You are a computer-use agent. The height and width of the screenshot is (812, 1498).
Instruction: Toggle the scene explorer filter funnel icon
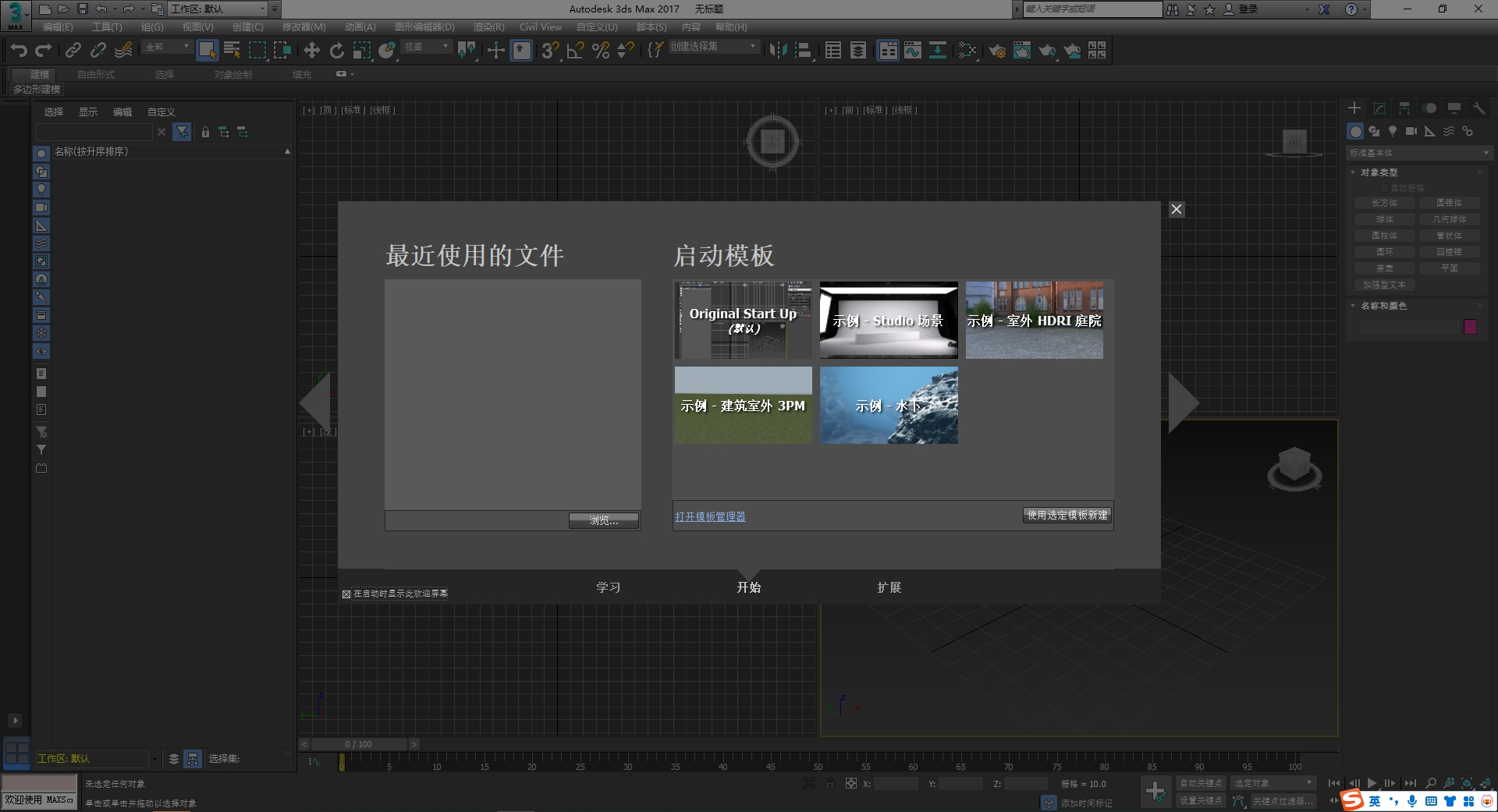tap(182, 132)
